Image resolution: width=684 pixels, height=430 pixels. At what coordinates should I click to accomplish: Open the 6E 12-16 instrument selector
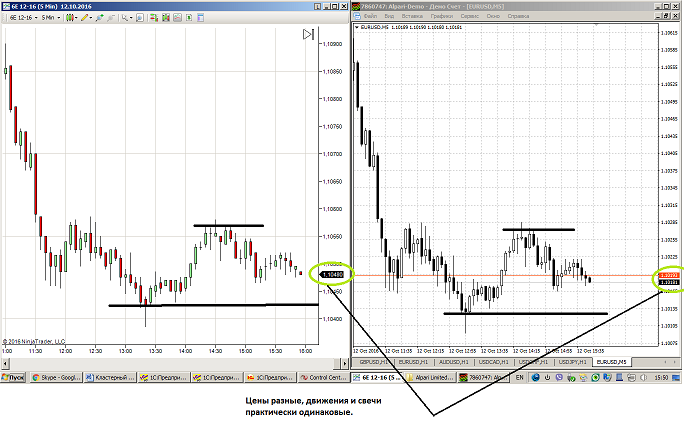[x=23, y=17]
